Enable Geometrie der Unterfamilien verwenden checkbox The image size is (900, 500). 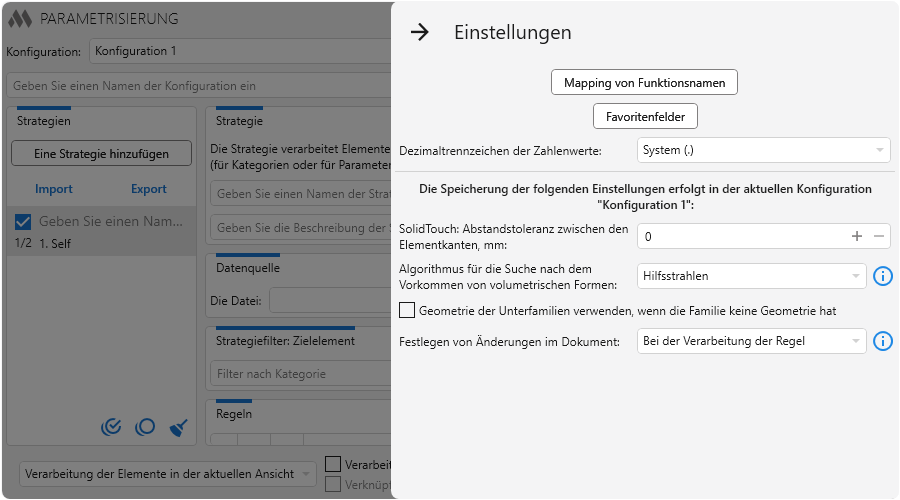(x=407, y=310)
